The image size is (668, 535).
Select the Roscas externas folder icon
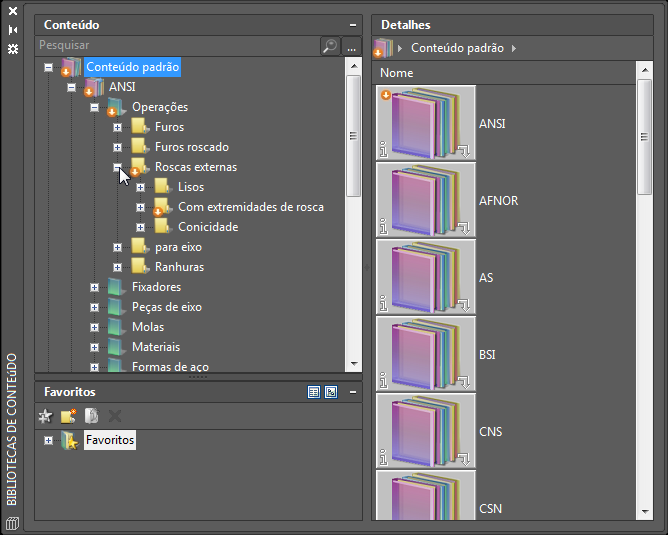140,167
